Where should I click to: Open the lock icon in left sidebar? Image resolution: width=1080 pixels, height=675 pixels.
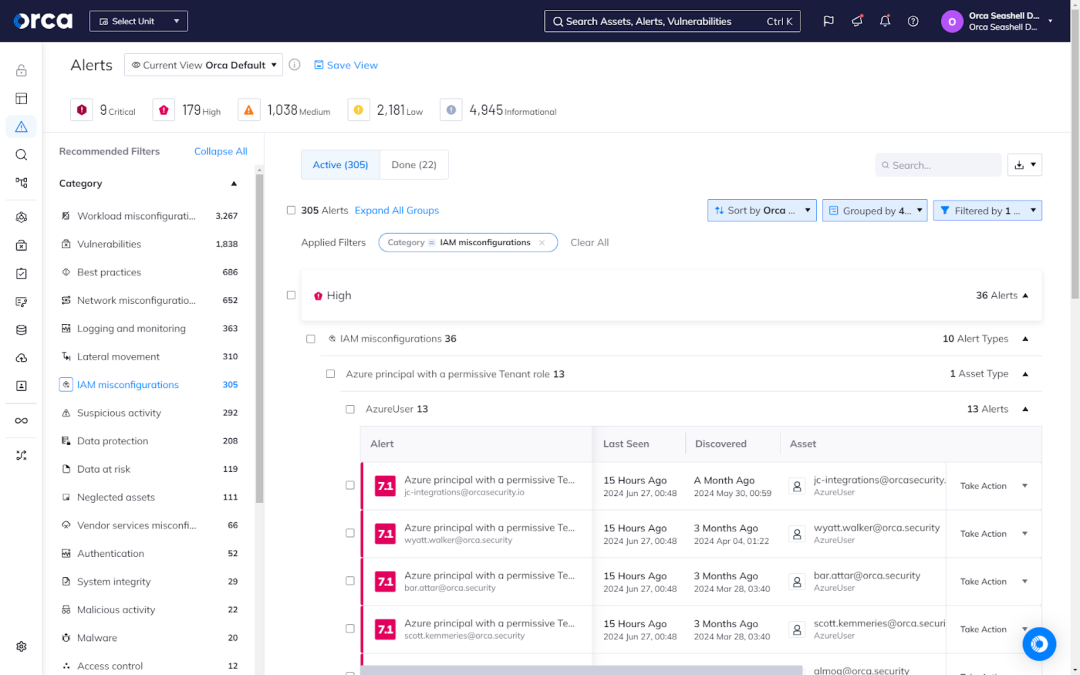21,70
